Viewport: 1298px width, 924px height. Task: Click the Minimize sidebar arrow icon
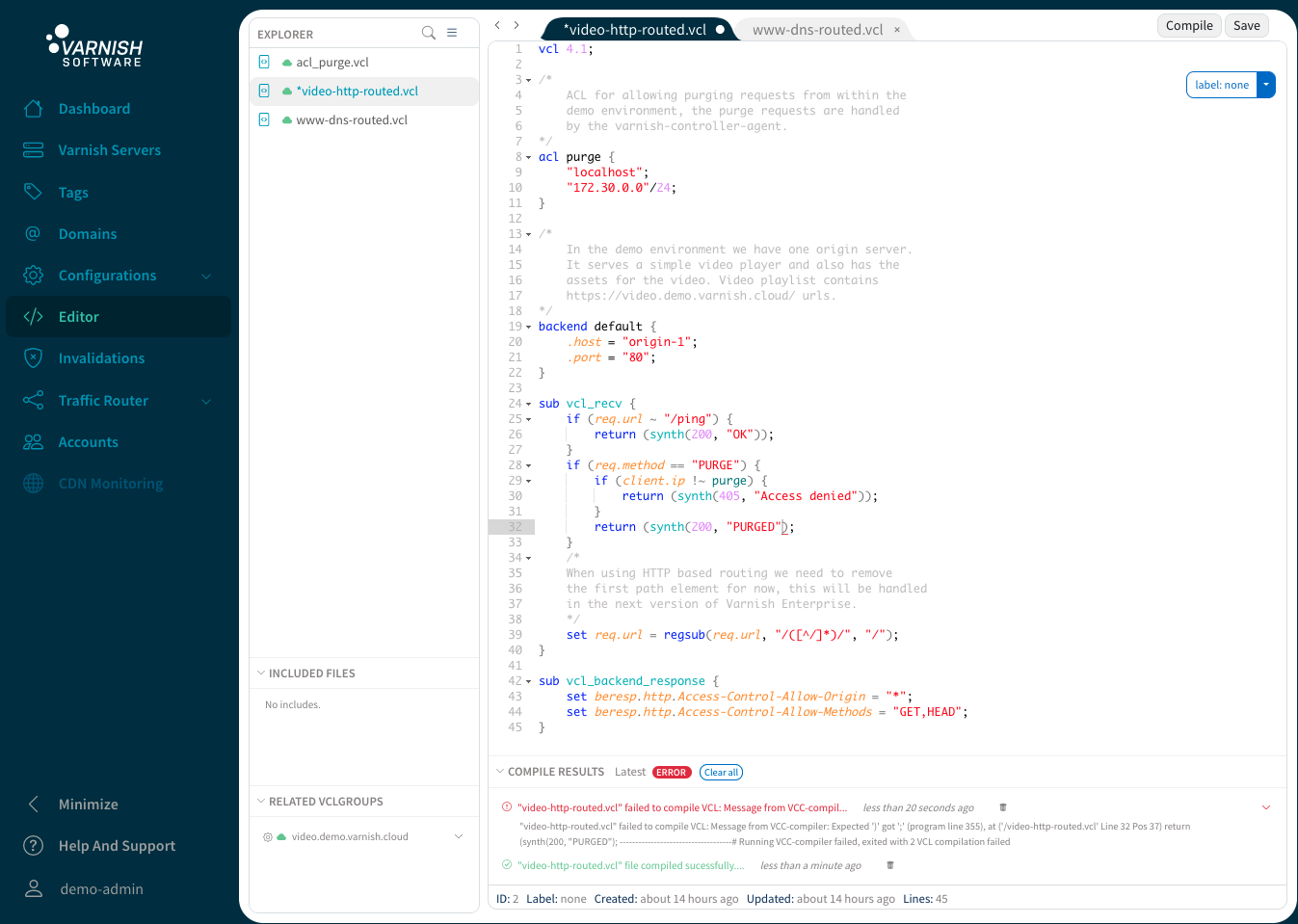(34, 804)
